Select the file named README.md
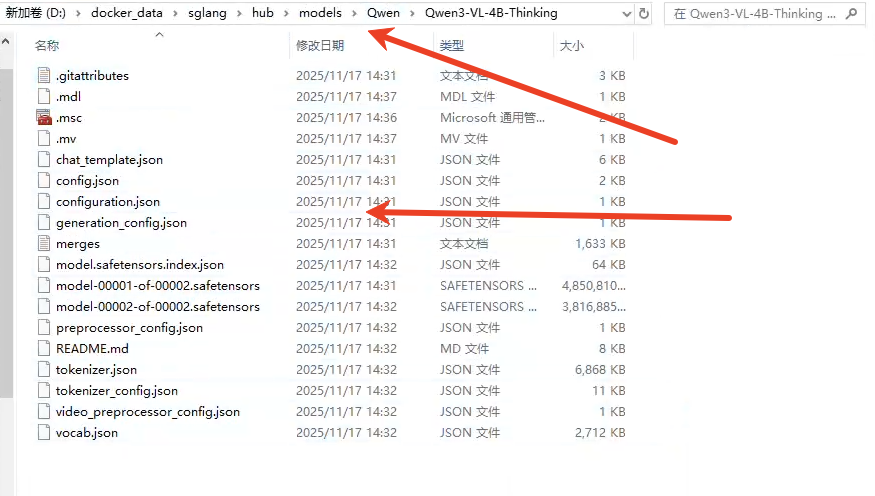This screenshot has width=875, height=496. click(93, 349)
